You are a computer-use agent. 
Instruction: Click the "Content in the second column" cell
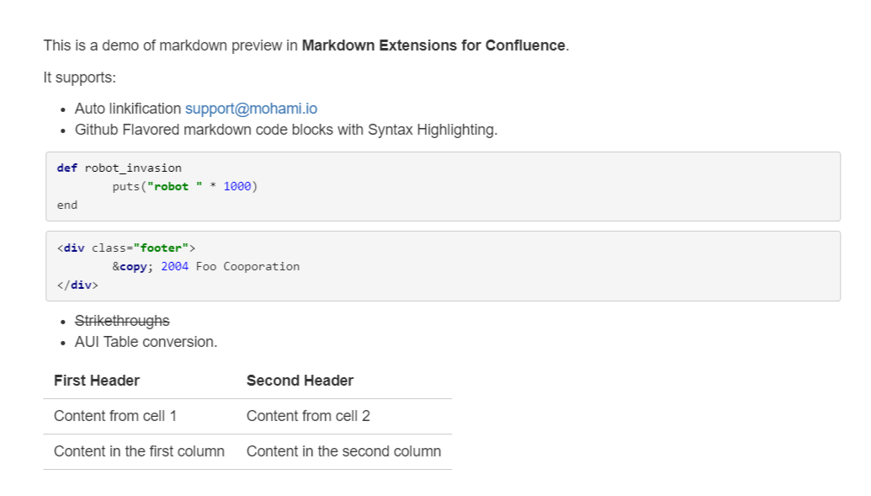coord(343,451)
